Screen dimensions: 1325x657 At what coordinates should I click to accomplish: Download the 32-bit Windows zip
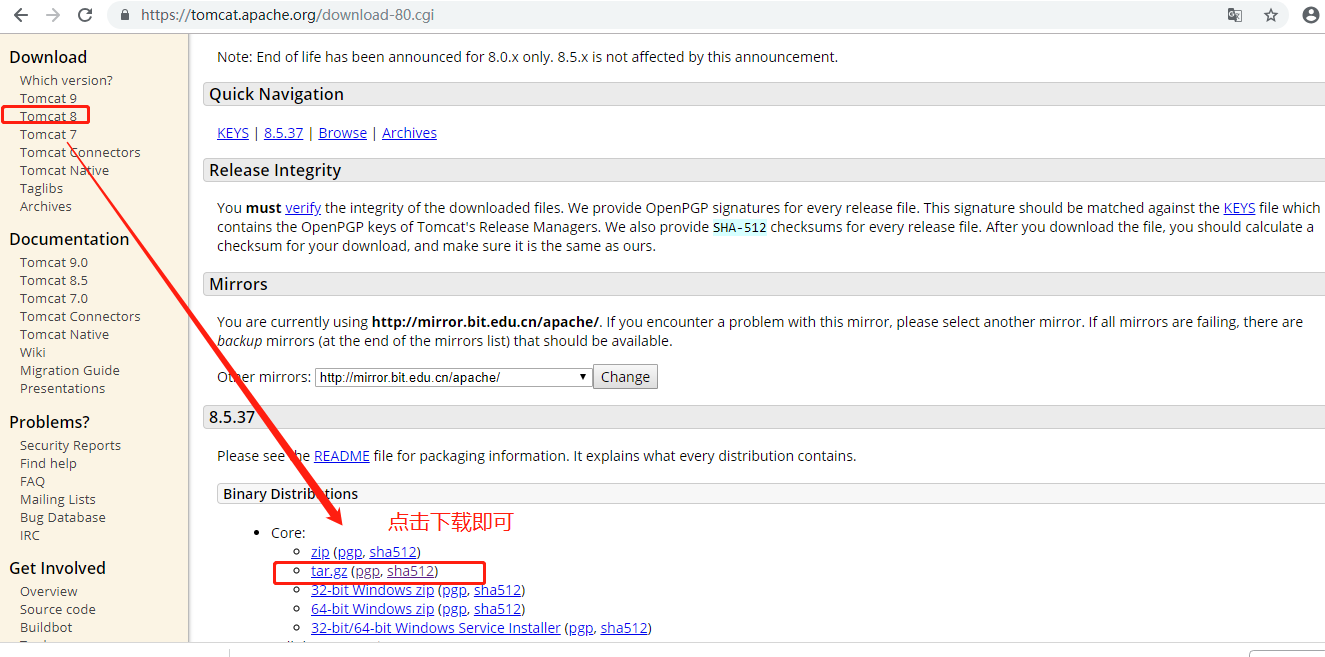(x=372, y=590)
